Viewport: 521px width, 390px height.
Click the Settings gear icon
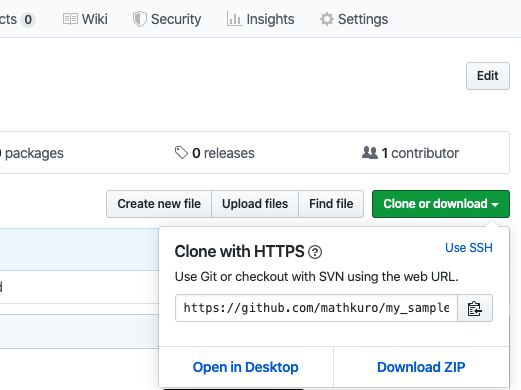(x=327, y=19)
